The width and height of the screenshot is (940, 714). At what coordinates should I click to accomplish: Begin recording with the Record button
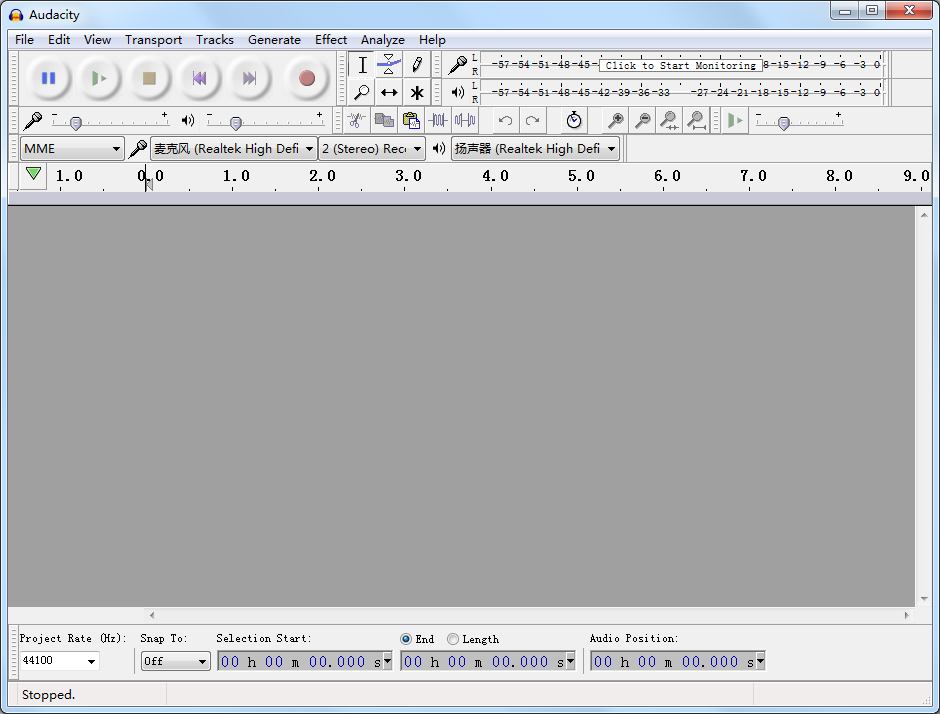(307, 78)
